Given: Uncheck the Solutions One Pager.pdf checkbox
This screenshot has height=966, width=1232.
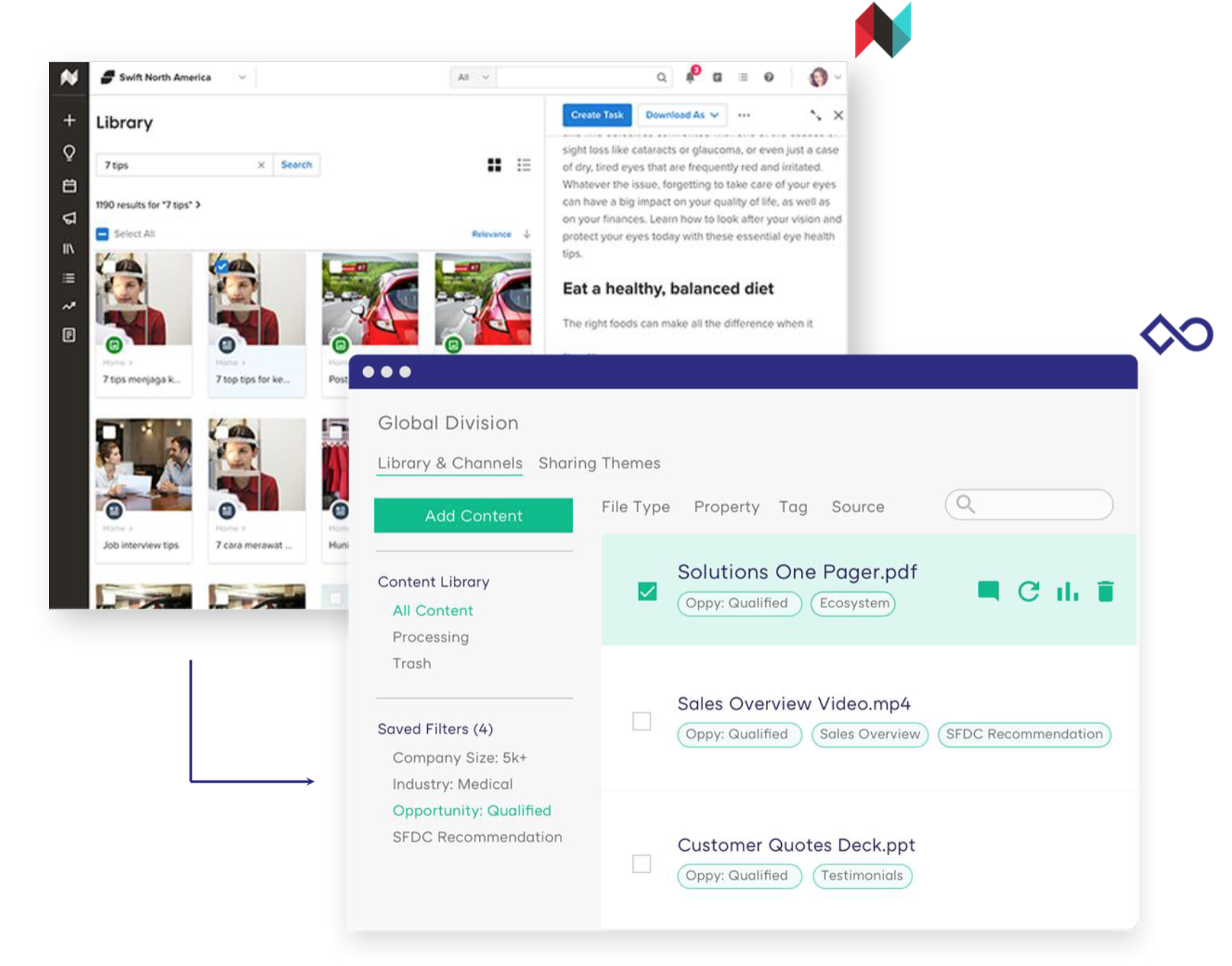Looking at the screenshot, I should point(647,591).
